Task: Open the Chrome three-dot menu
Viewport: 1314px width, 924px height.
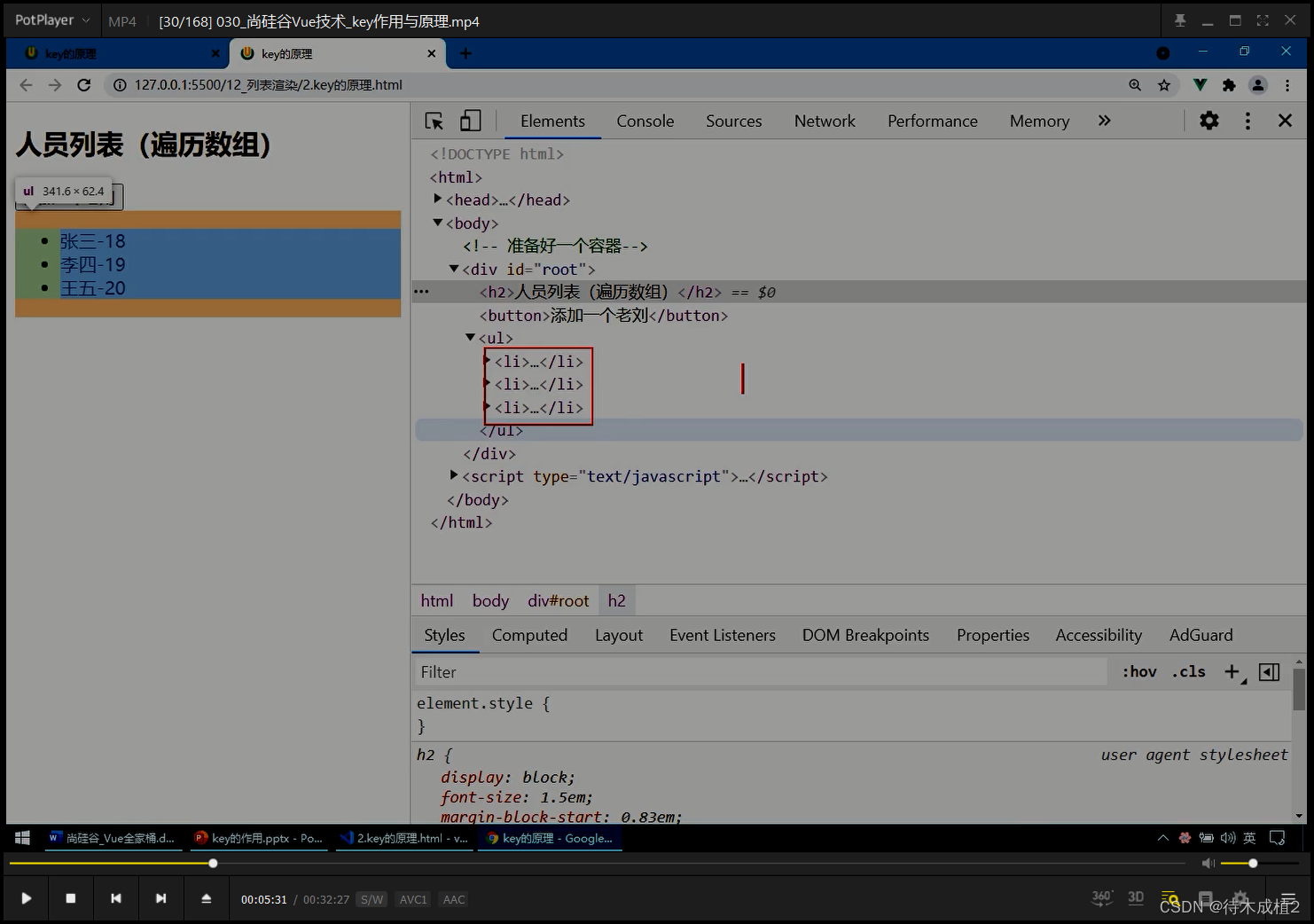Action: (x=1287, y=85)
